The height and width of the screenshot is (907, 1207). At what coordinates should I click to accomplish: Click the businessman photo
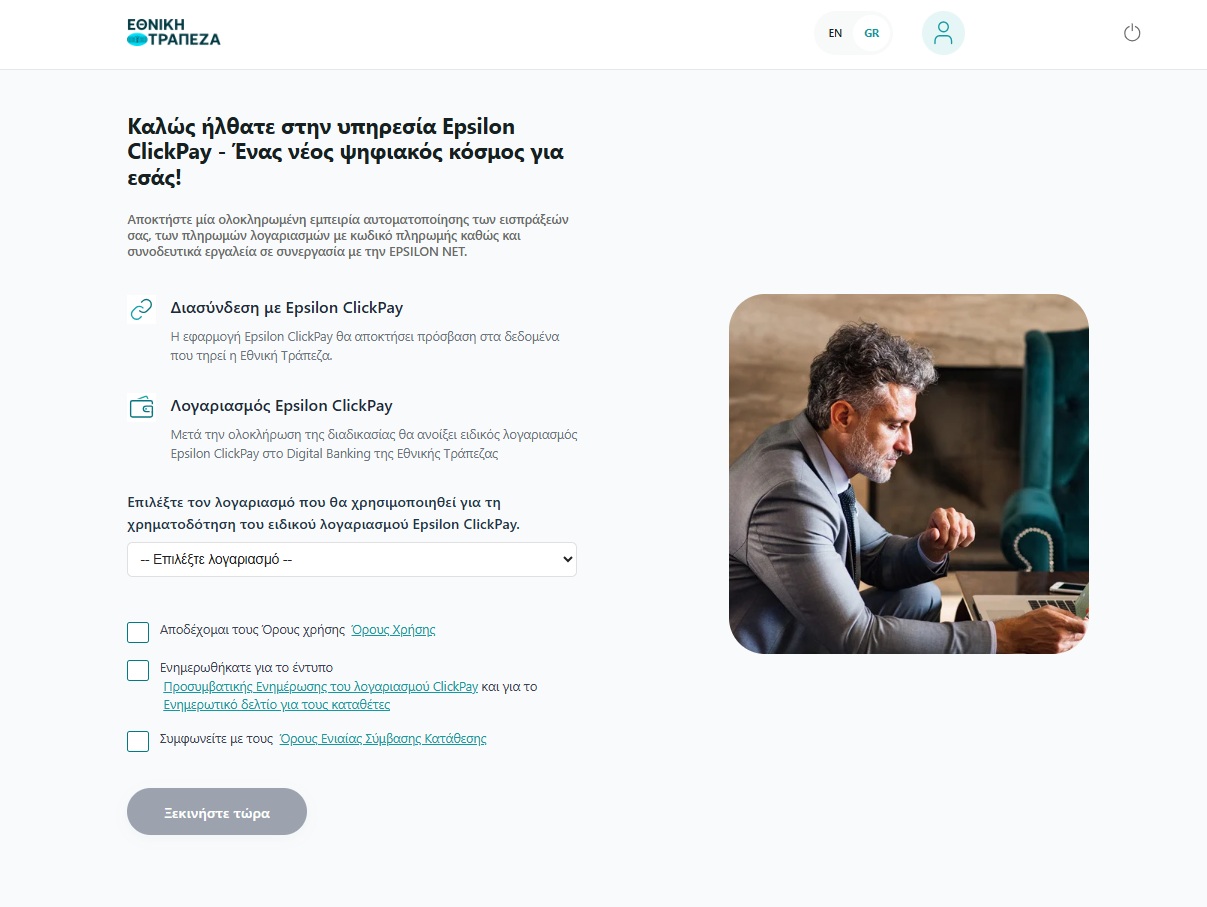908,474
